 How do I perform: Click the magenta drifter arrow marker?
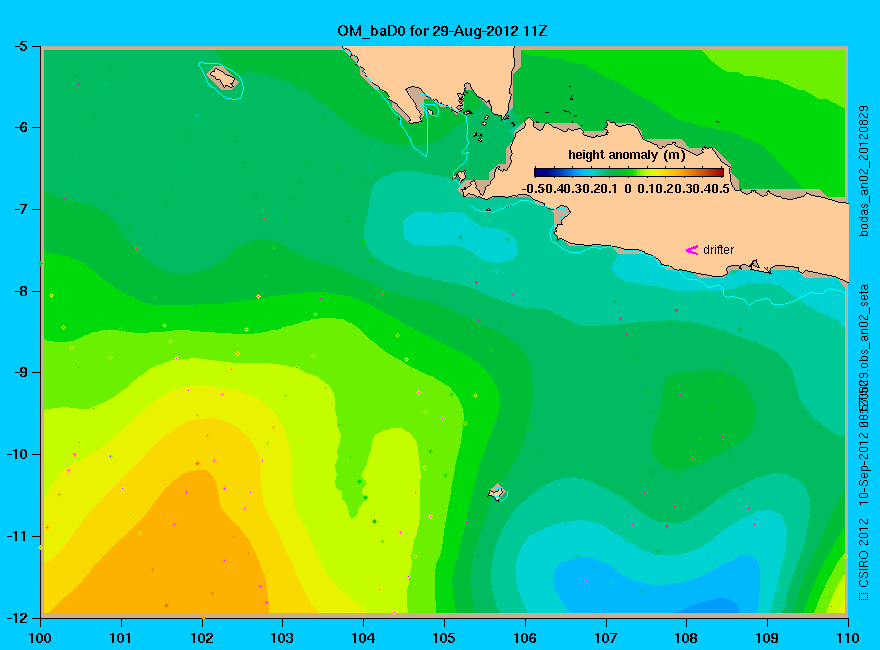coord(692,250)
